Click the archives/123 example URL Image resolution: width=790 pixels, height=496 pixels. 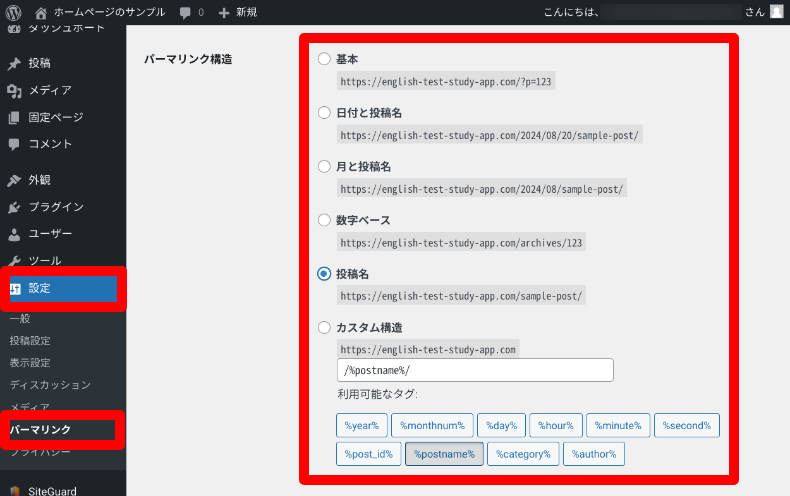click(x=461, y=242)
